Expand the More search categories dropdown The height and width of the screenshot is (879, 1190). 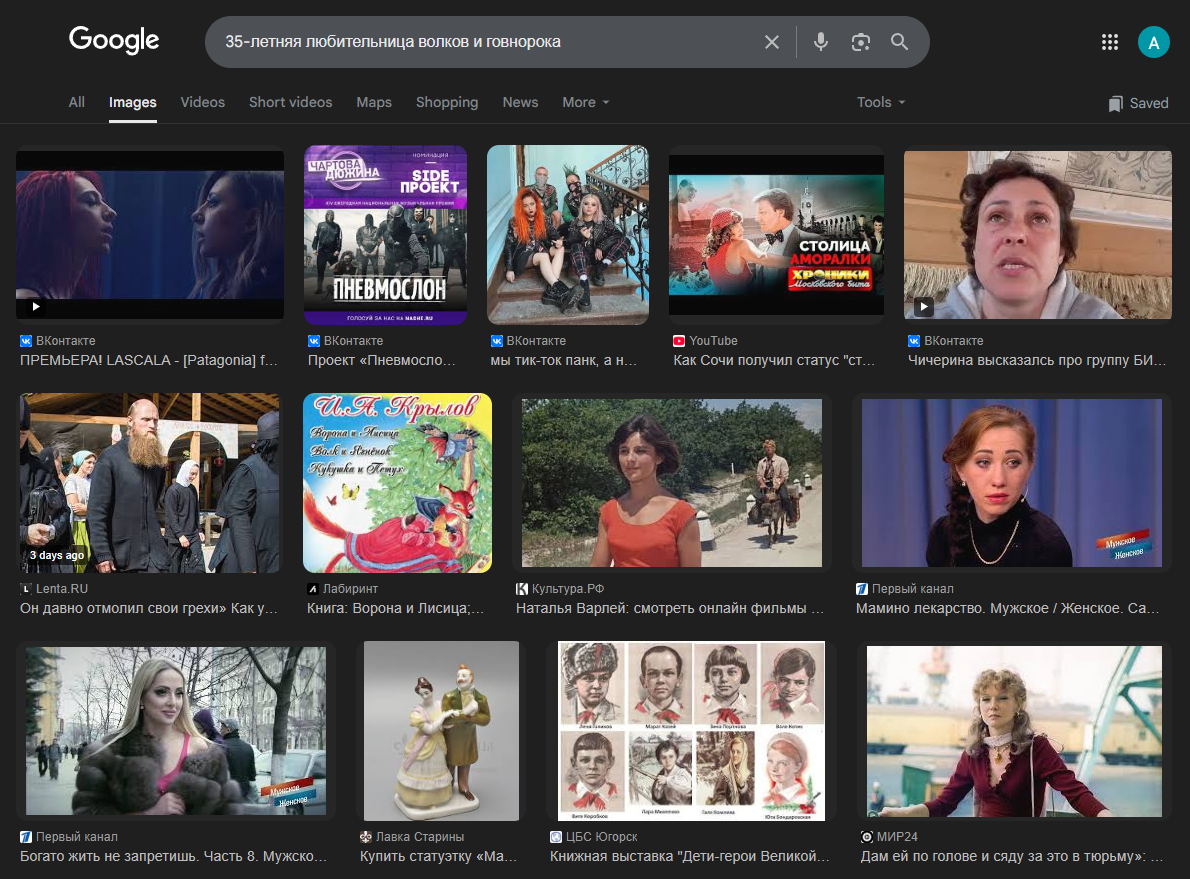pos(585,102)
